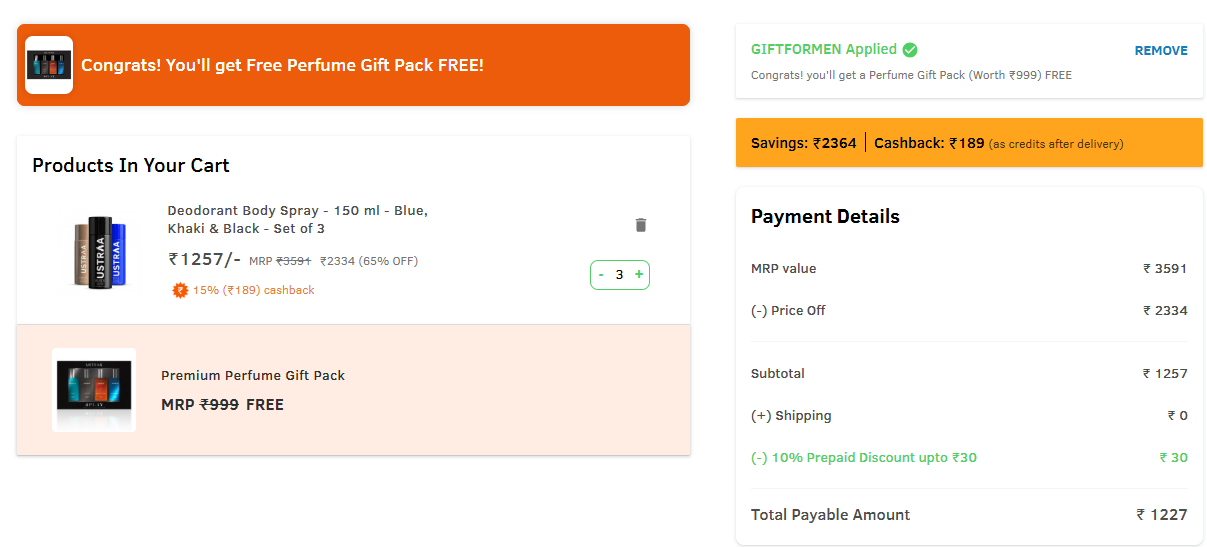Click the Total Payable Amount row
Viewport: 1207px width, 547px height.
tap(969, 515)
